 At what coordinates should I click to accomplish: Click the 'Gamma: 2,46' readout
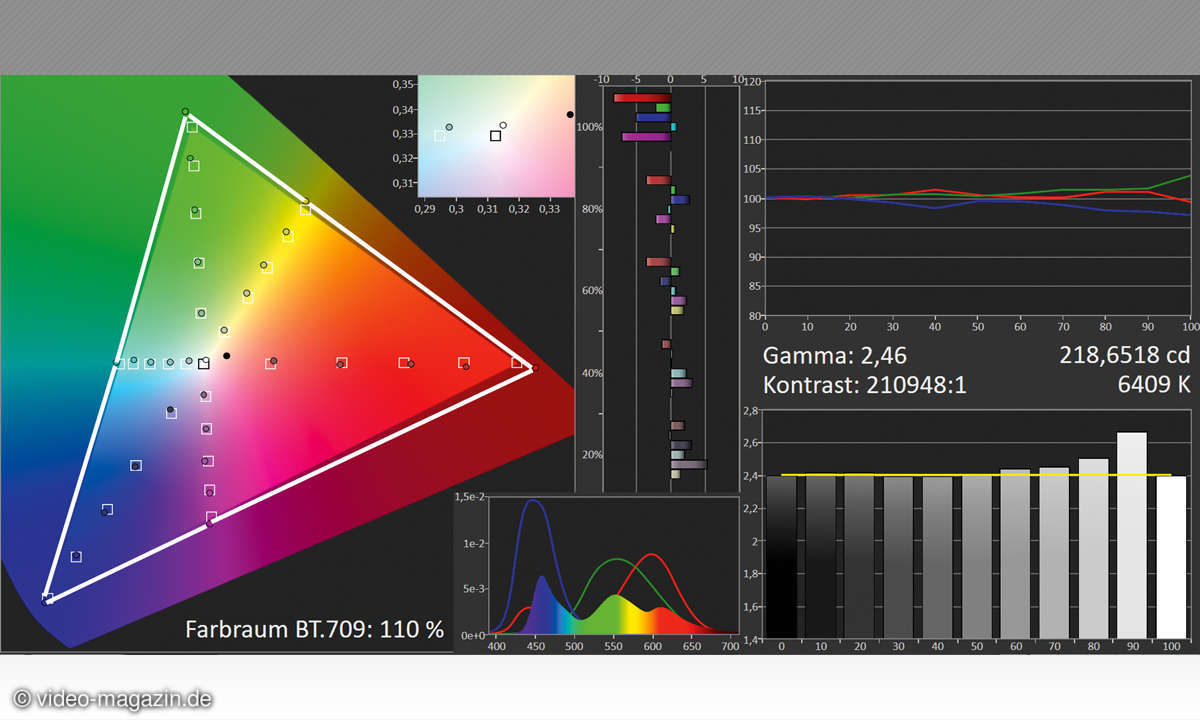pyautogui.click(x=835, y=355)
